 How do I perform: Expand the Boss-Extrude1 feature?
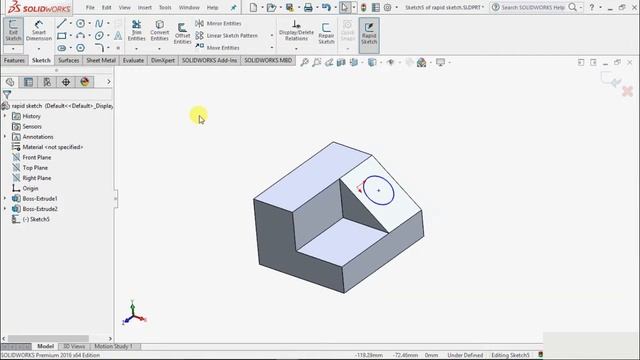[x=5, y=199]
